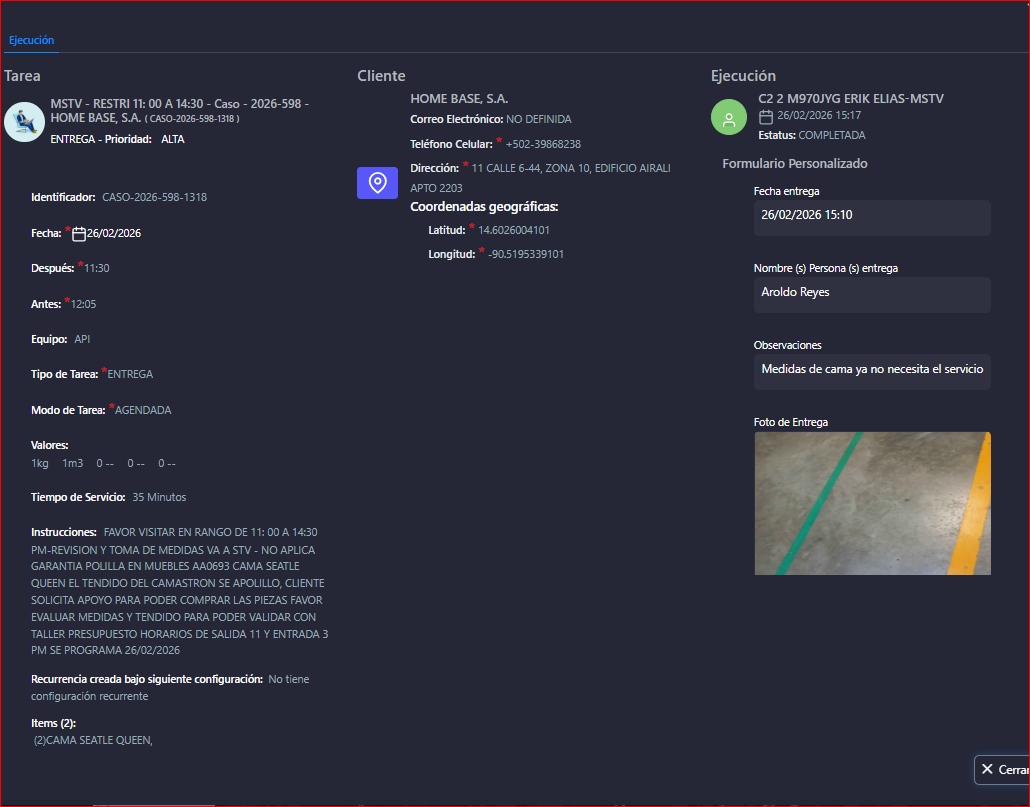Click the Nombre Persona entrega field

click(871, 293)
